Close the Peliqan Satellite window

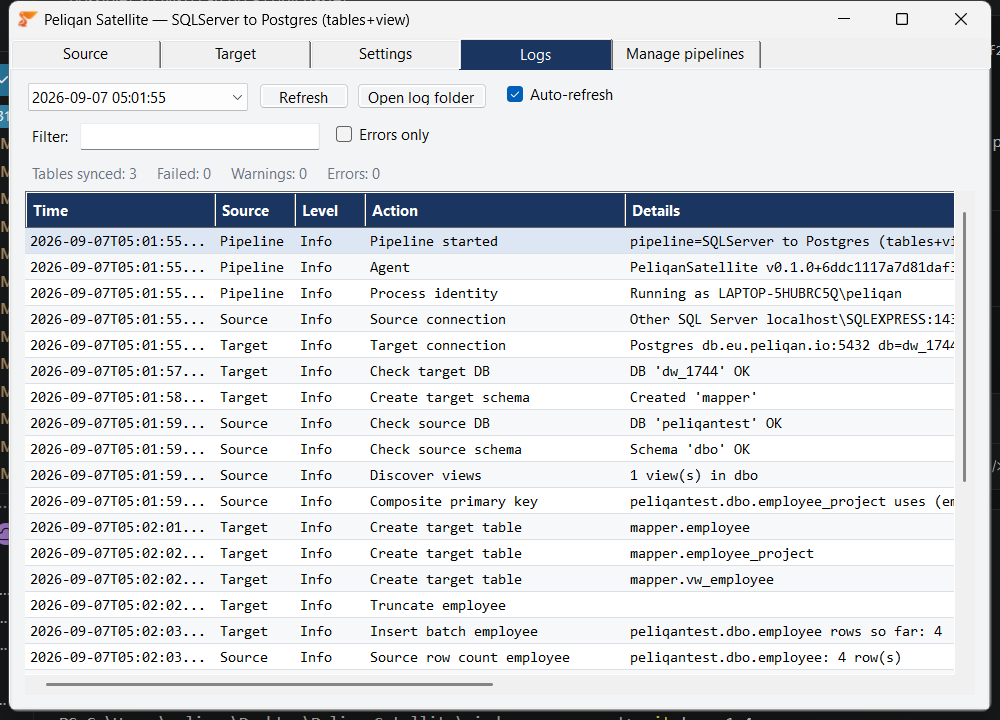pos(960,19)
